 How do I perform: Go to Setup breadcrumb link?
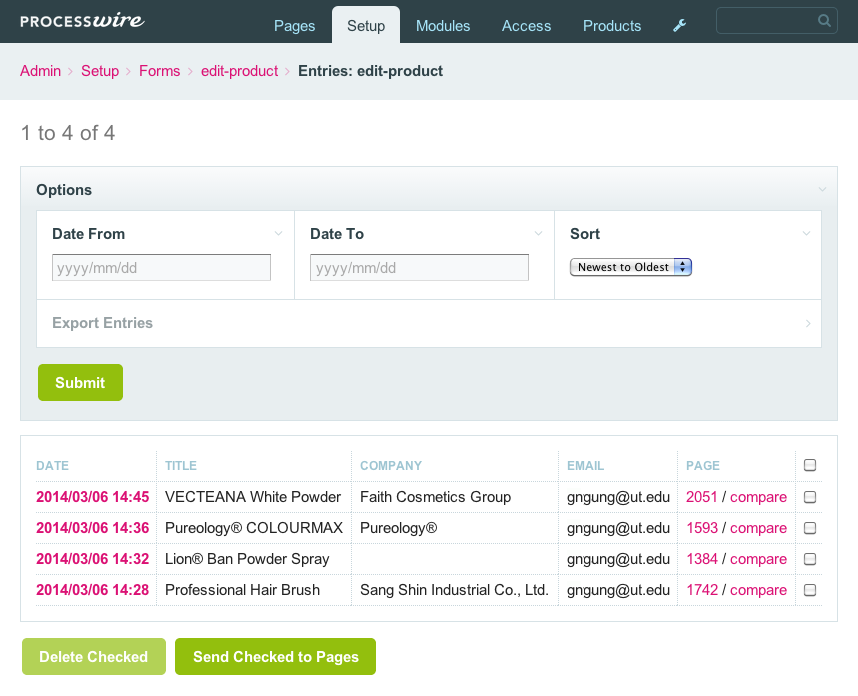pos(100,71)
